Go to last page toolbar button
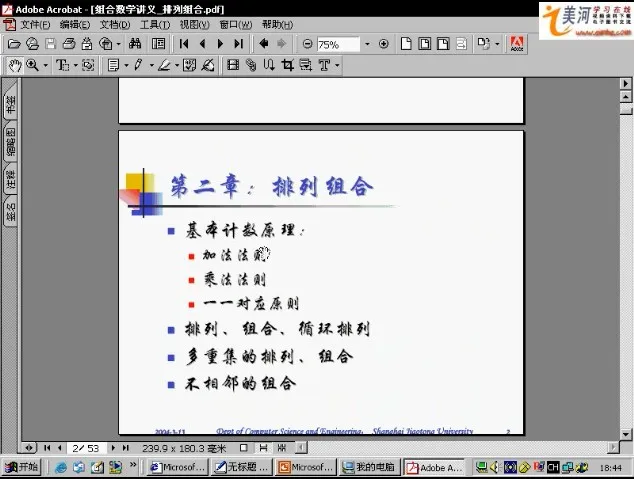 coord(239,44)
